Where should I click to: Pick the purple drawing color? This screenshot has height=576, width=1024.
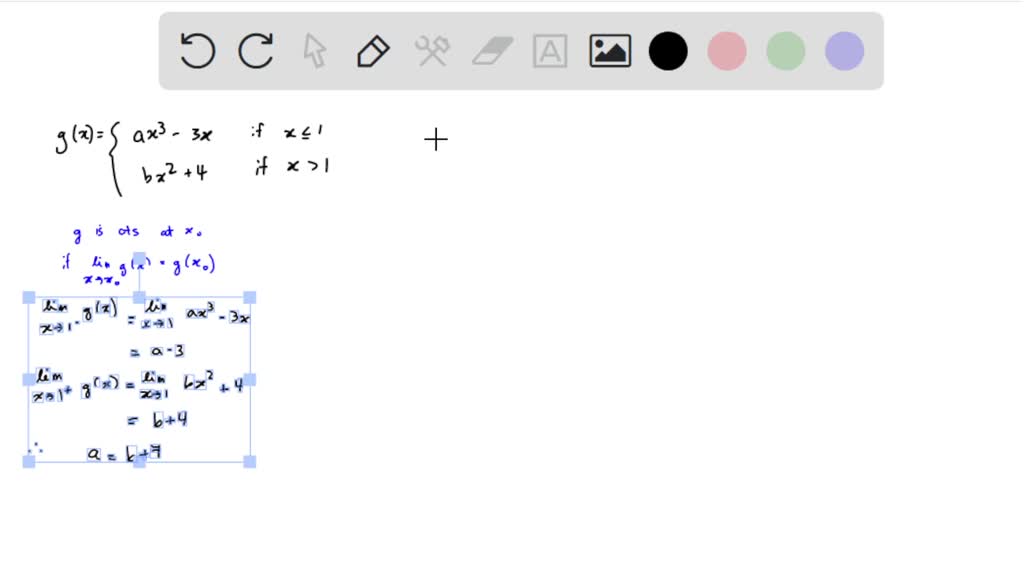842,50
